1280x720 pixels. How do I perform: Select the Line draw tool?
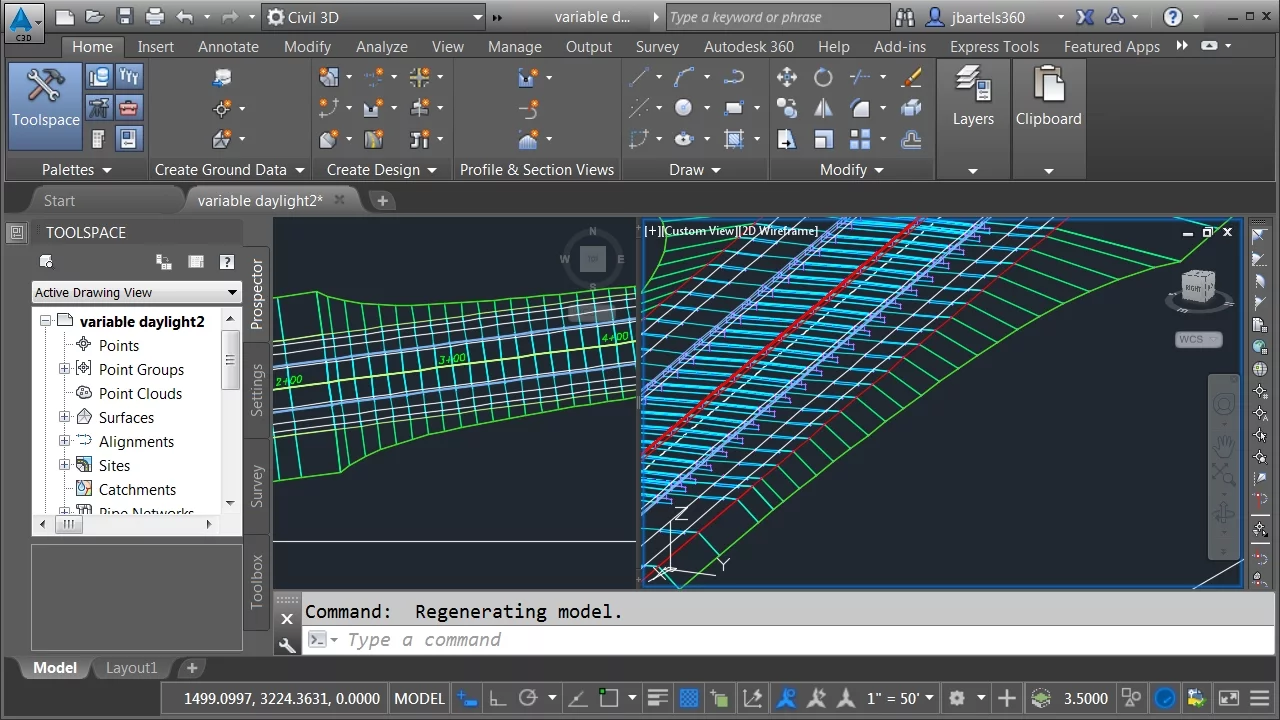click(639, 77)
